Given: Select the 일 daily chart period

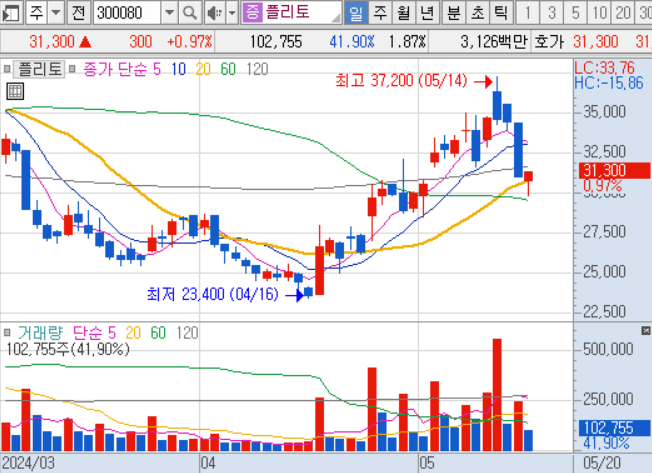Looking at the screenshot, I should (356, 13).
